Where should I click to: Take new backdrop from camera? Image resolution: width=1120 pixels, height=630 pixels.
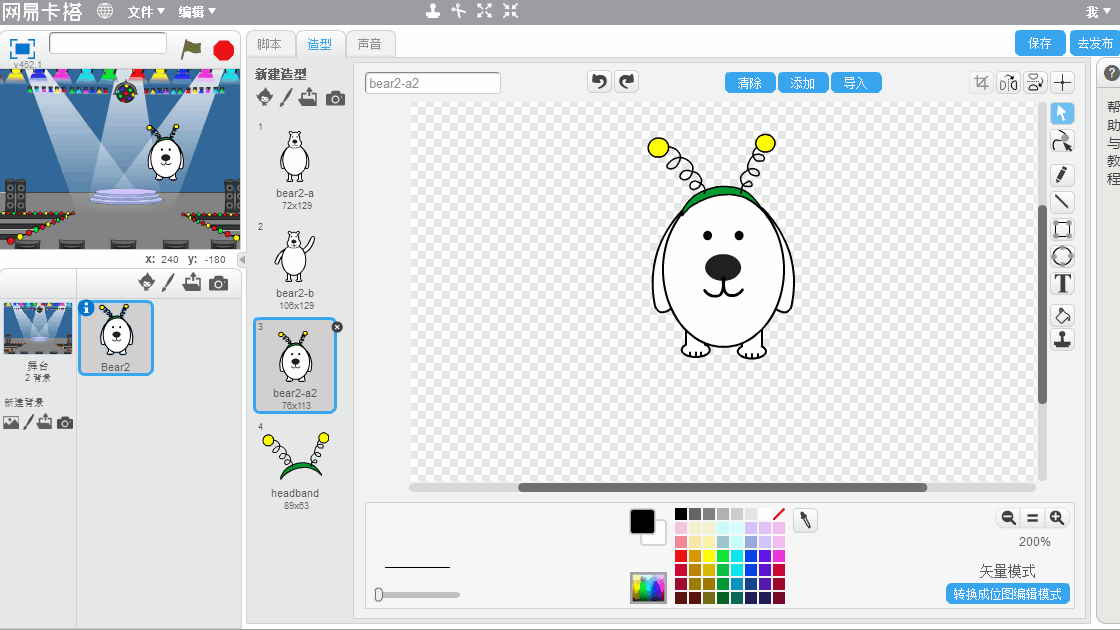click(65, 423)
